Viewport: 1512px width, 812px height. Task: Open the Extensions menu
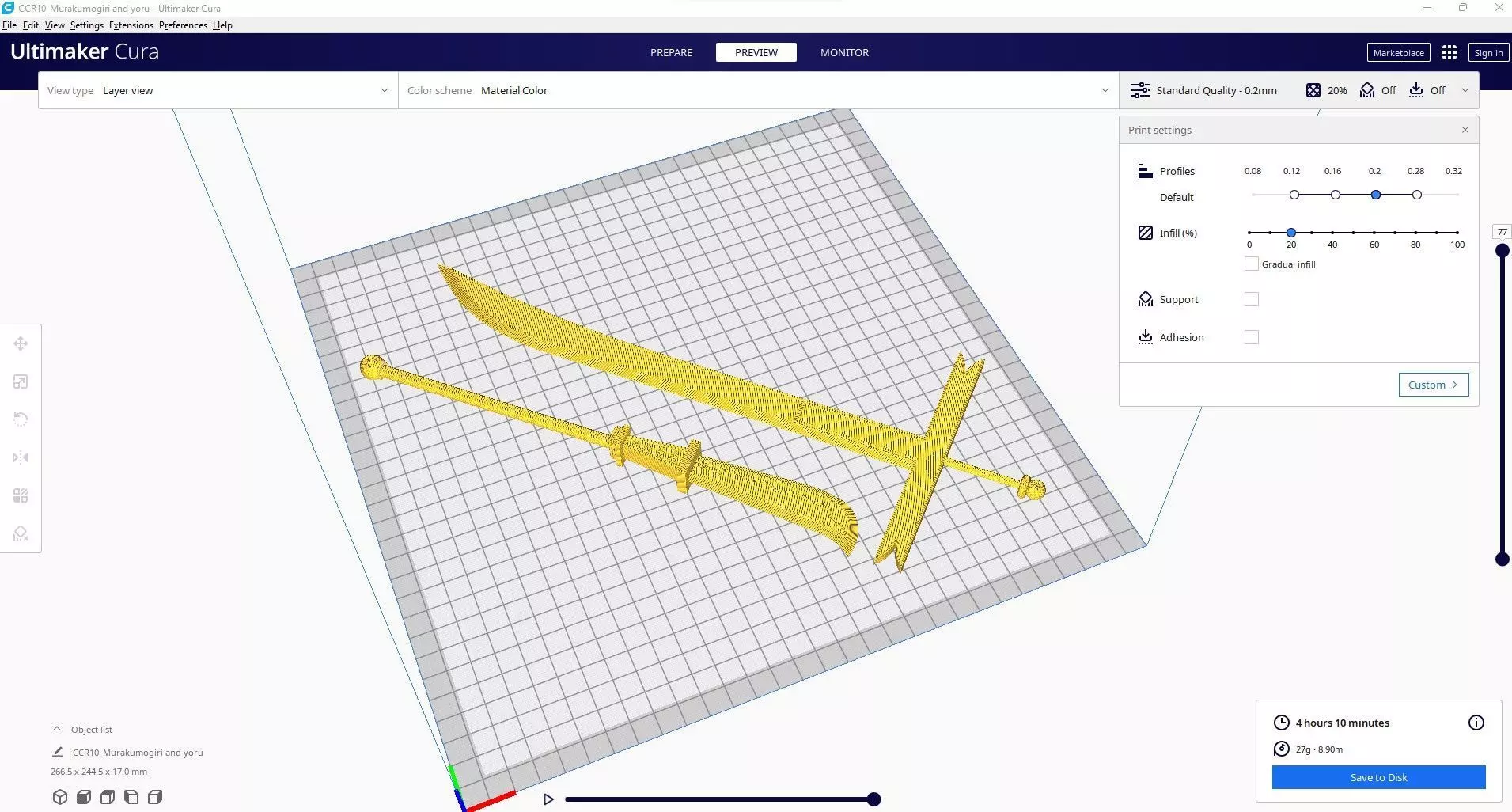coord(131,25)
